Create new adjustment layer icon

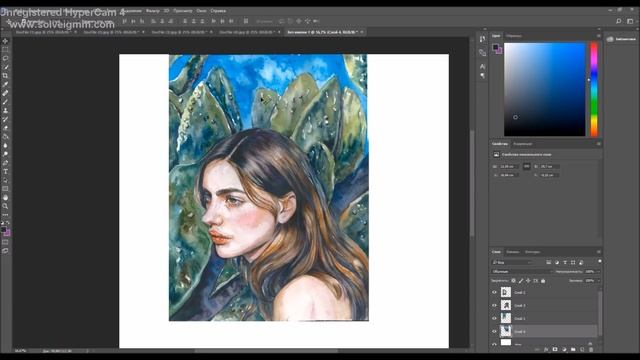[564, 350]
